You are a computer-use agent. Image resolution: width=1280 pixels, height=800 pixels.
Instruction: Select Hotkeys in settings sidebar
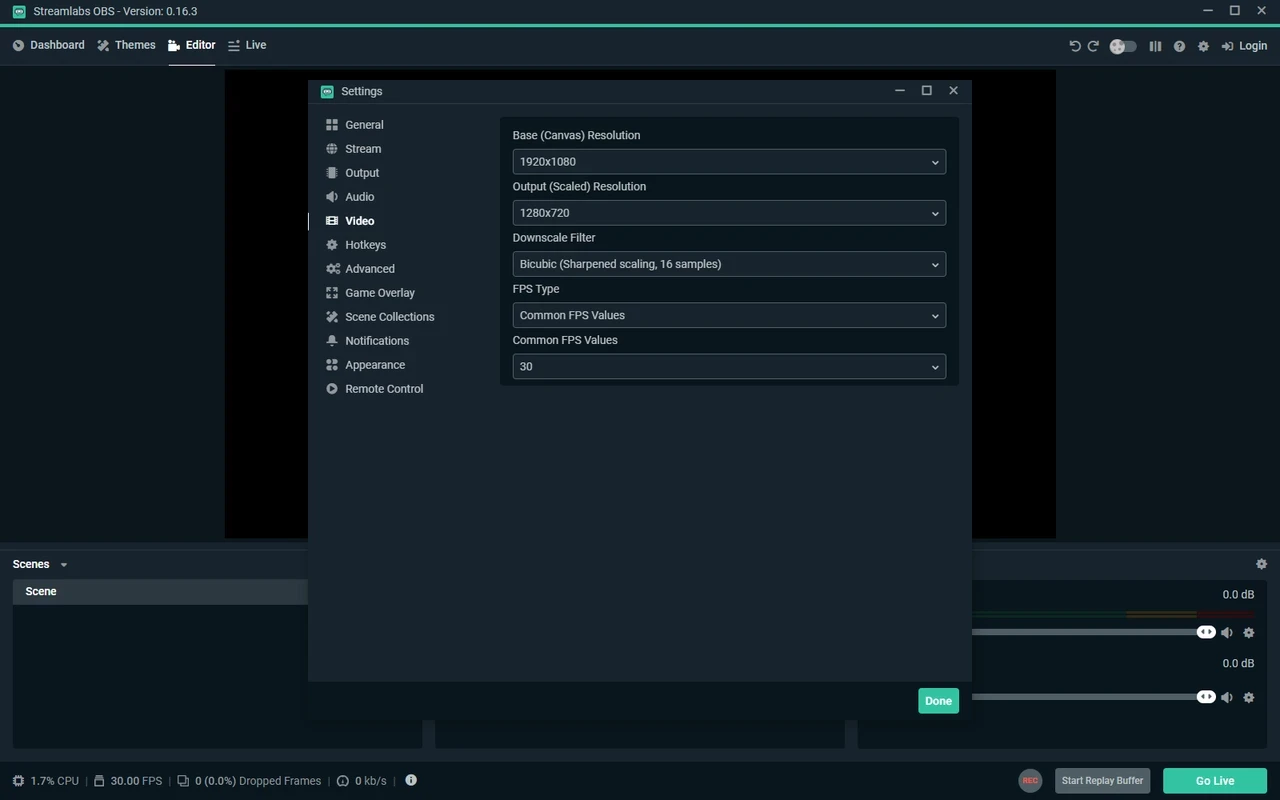click(x=365, y=245)
